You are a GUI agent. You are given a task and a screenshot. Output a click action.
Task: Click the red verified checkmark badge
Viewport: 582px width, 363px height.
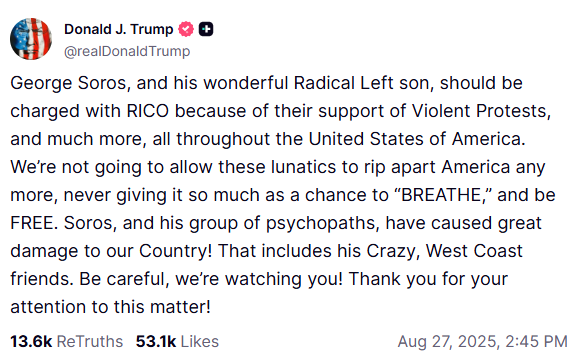[186, 29]
